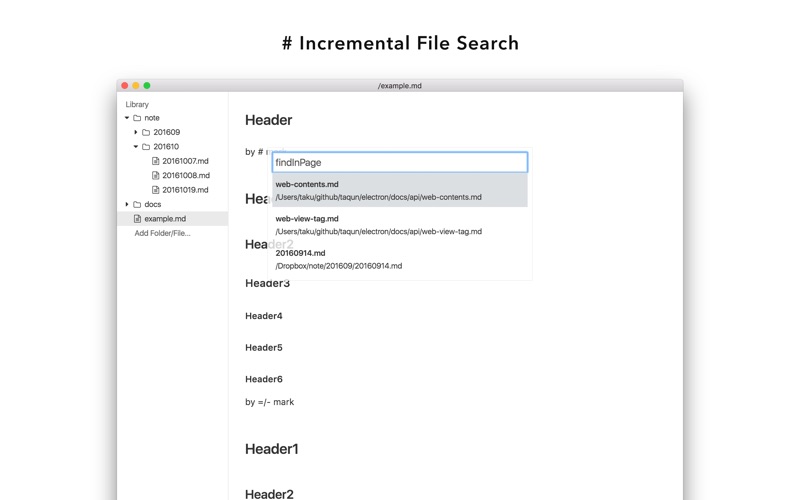Expand the 201609 folder arrow
The image size is (800, 500).
click(136, 132)
